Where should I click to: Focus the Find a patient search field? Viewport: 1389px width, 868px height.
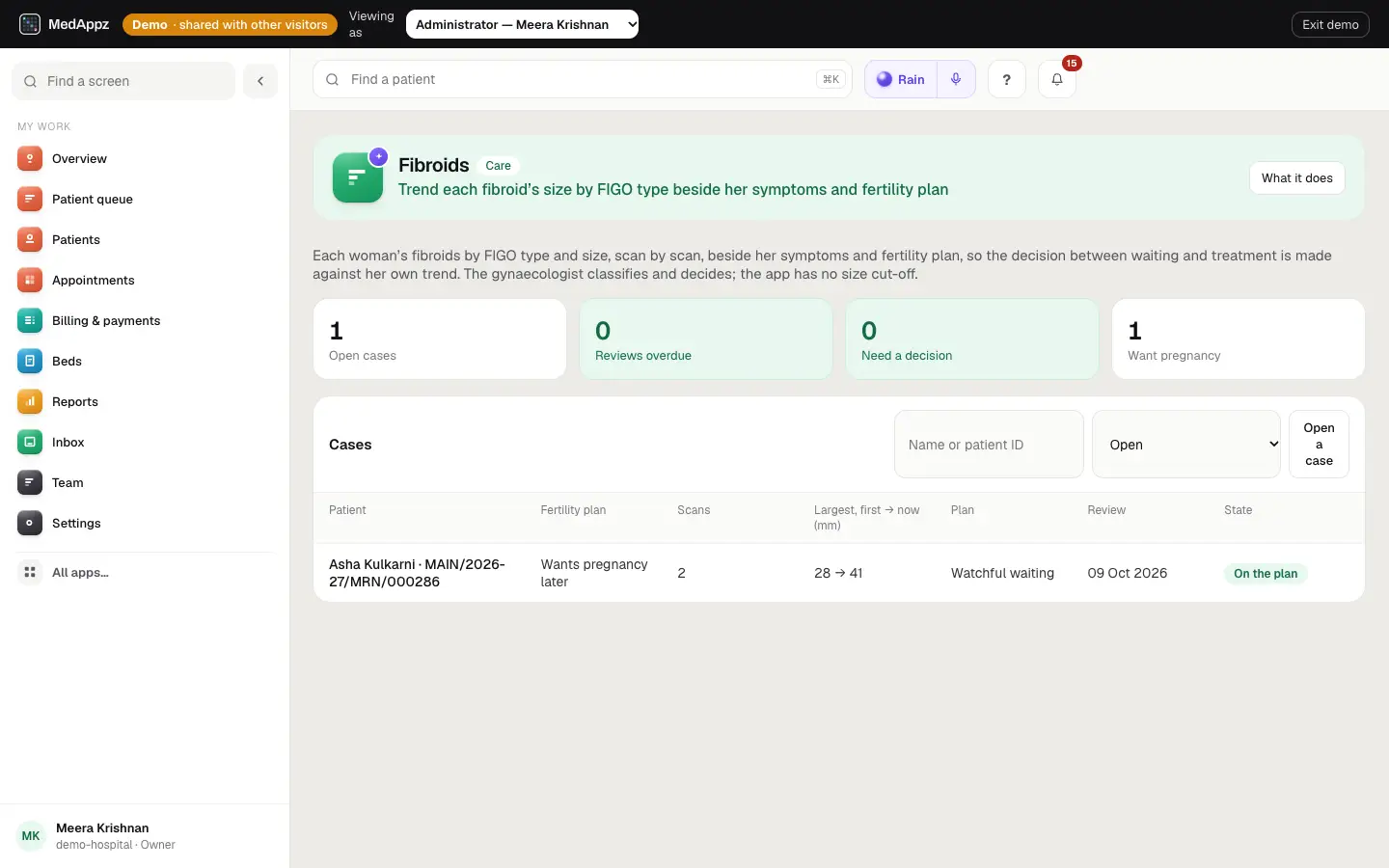(583, 79)
